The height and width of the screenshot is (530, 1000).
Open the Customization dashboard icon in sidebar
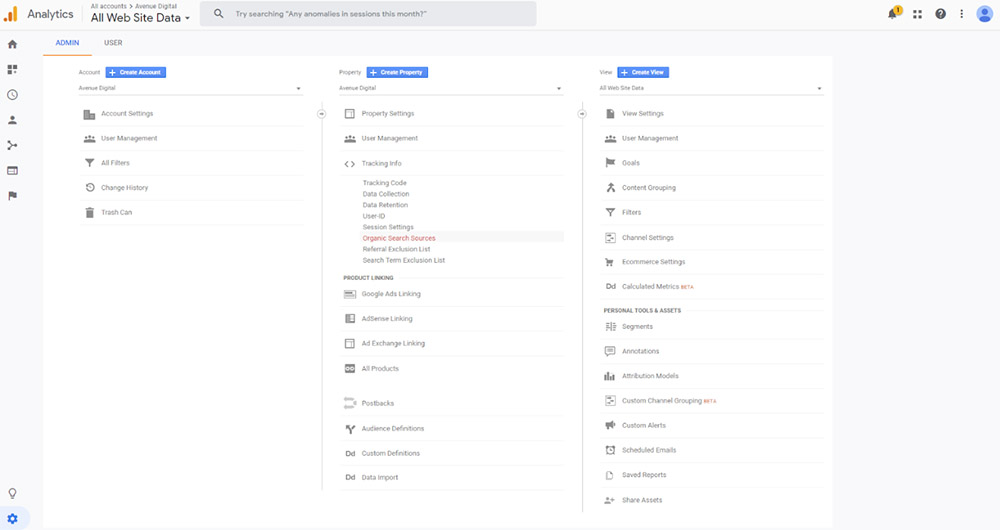pos(12,70)
